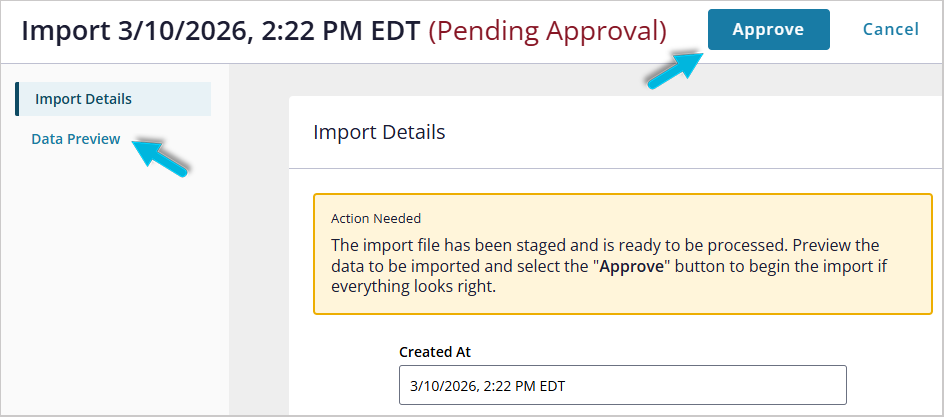Click the red Pending Approval status text
944x417 pixels.
click(547, 30)
